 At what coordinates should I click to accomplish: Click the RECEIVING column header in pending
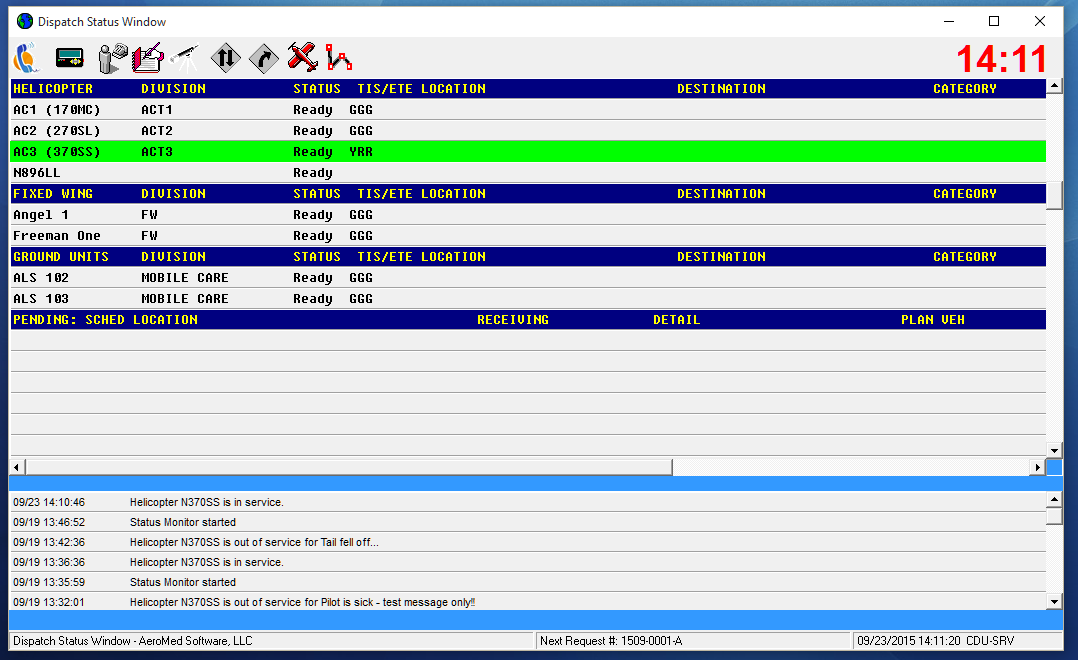coord(513,320)
